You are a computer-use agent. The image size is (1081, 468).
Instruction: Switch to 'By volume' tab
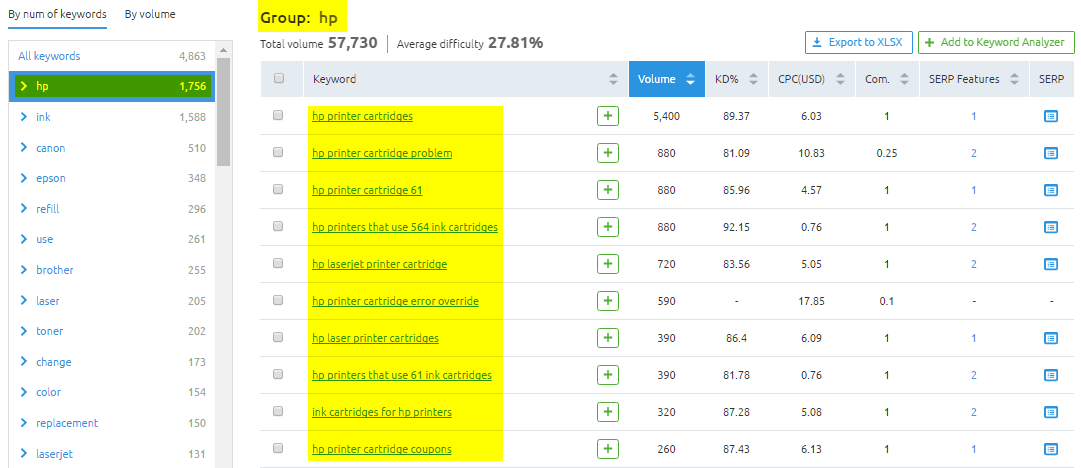point(150,14)
